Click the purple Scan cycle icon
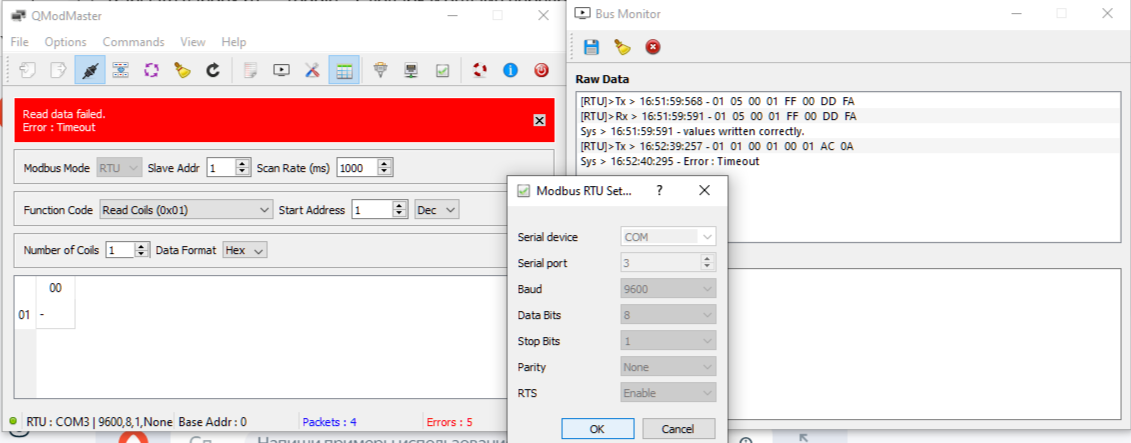Screen dimensions: 1131x443 (151, 71)
